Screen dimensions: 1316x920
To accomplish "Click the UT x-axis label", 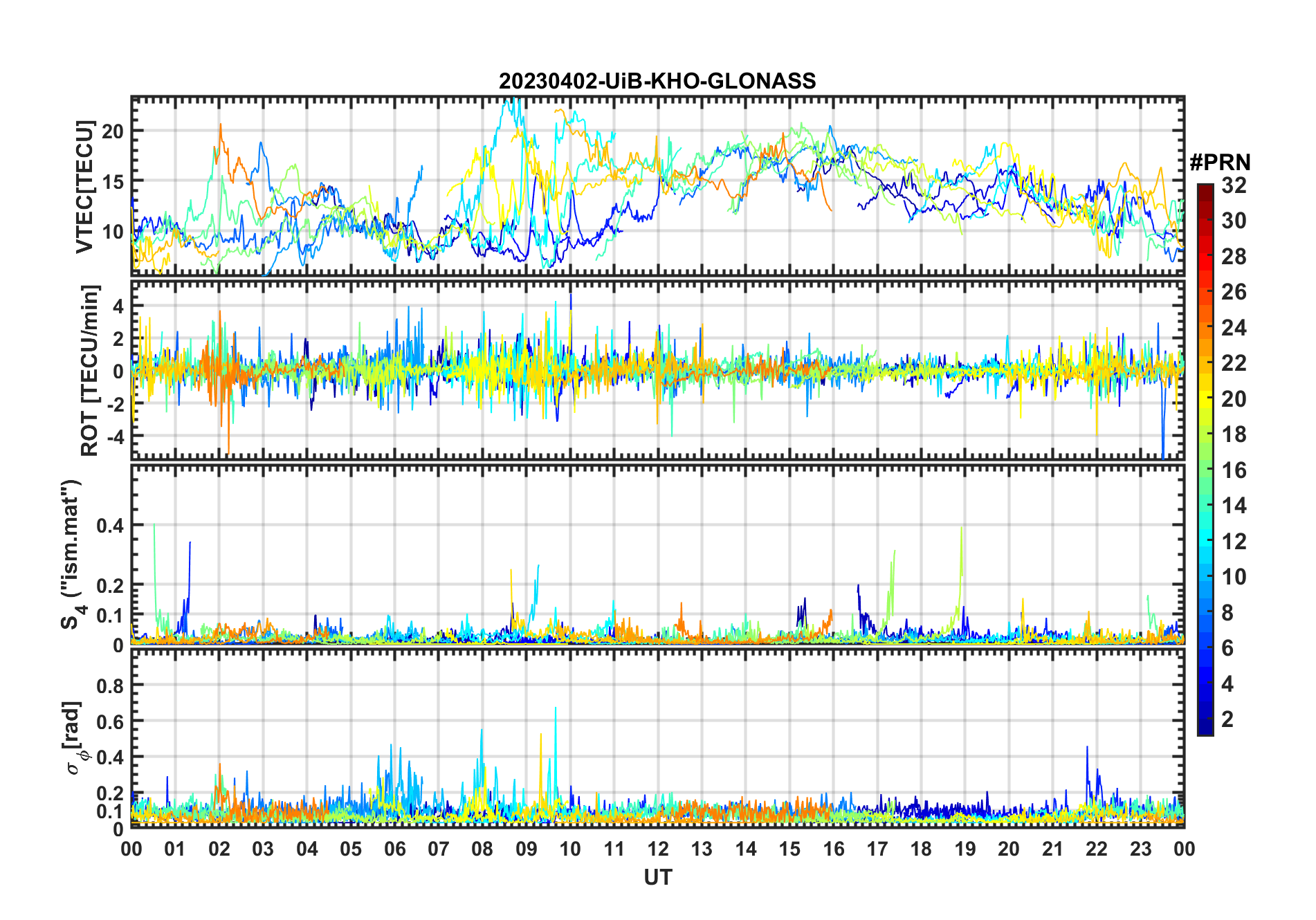I will 657,878.
